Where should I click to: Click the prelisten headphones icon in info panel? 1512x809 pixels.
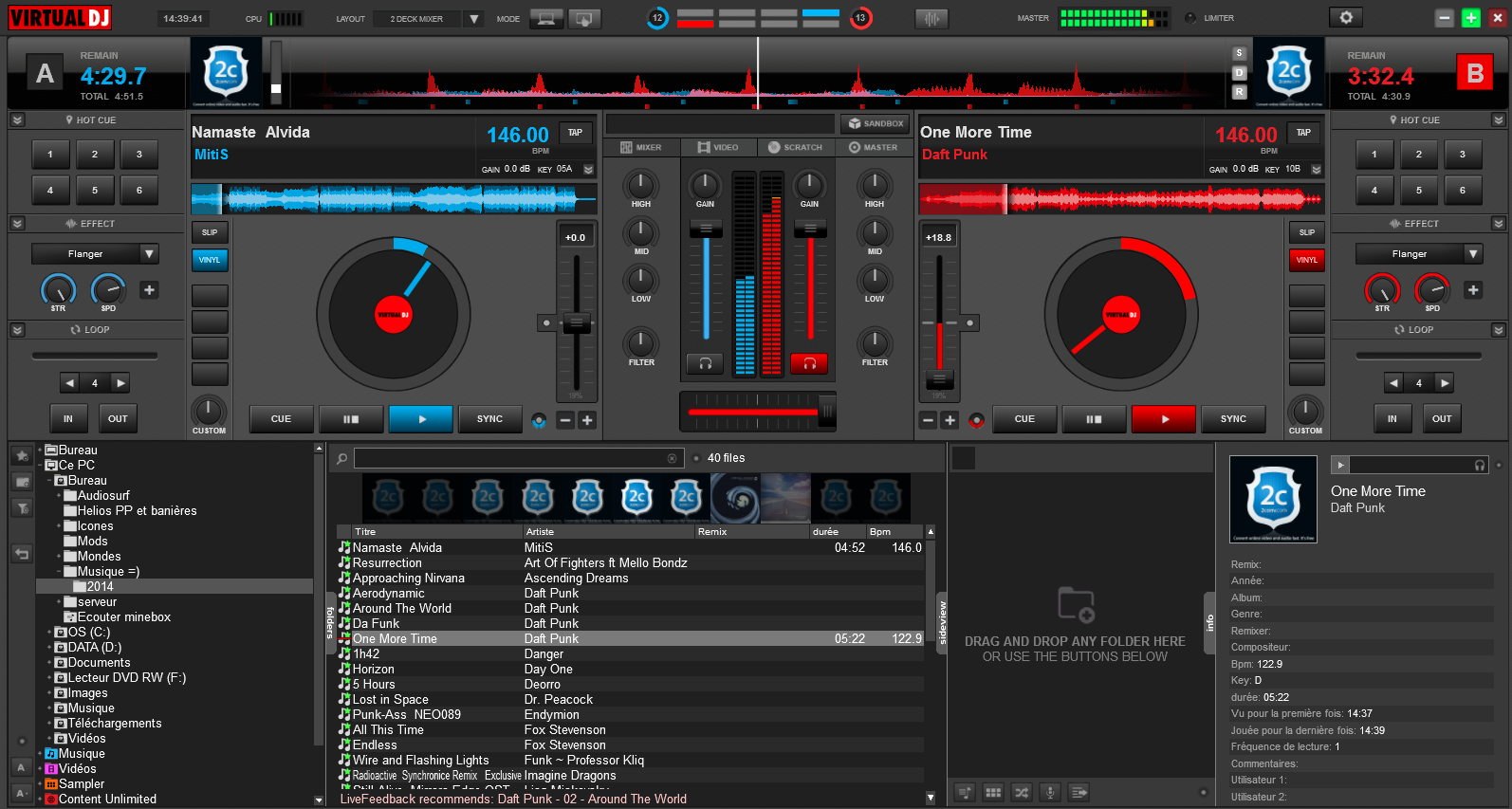point(1480,465)
